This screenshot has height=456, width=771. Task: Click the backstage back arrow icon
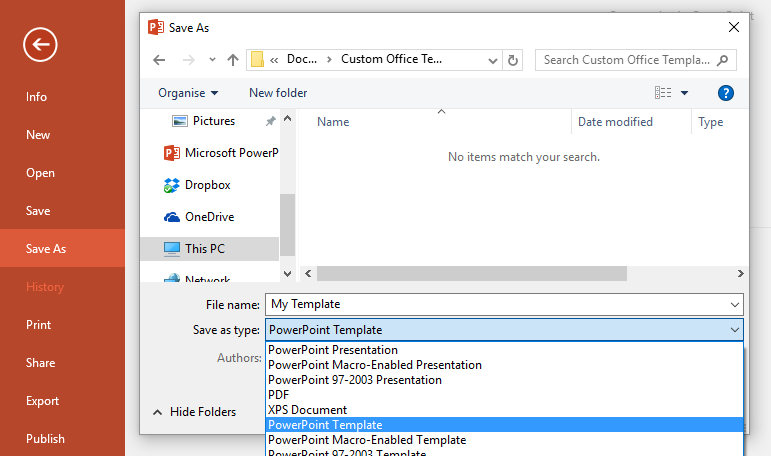pos(40,44)
